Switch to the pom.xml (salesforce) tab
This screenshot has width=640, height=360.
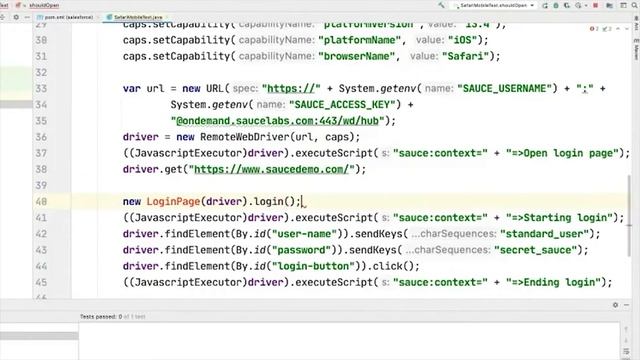[65, 18]
